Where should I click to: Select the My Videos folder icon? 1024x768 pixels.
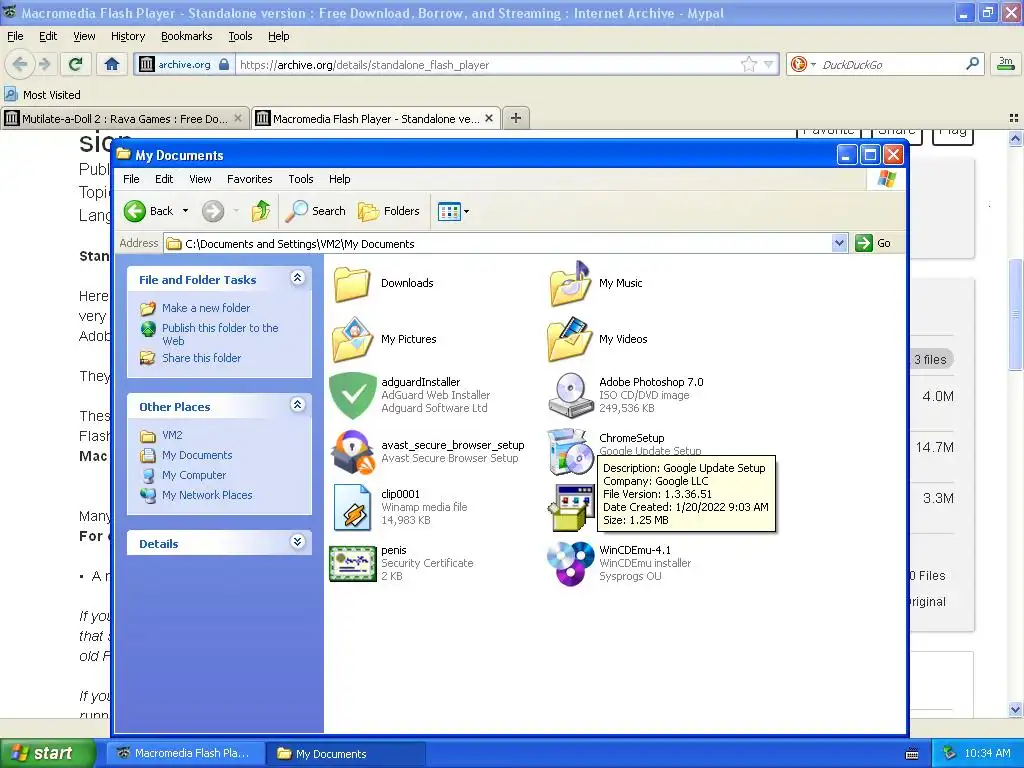tap(570, 340)
